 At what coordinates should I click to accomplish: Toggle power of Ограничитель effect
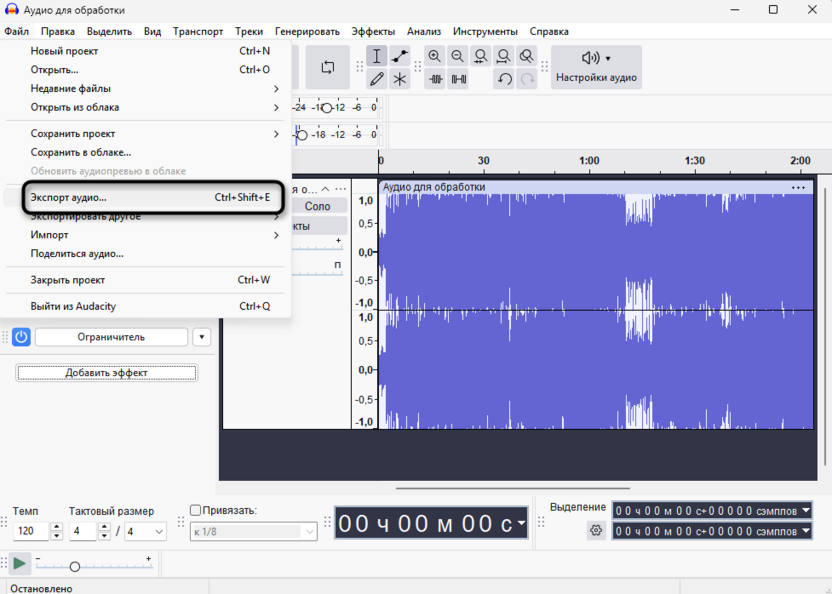tap(21, 337)
